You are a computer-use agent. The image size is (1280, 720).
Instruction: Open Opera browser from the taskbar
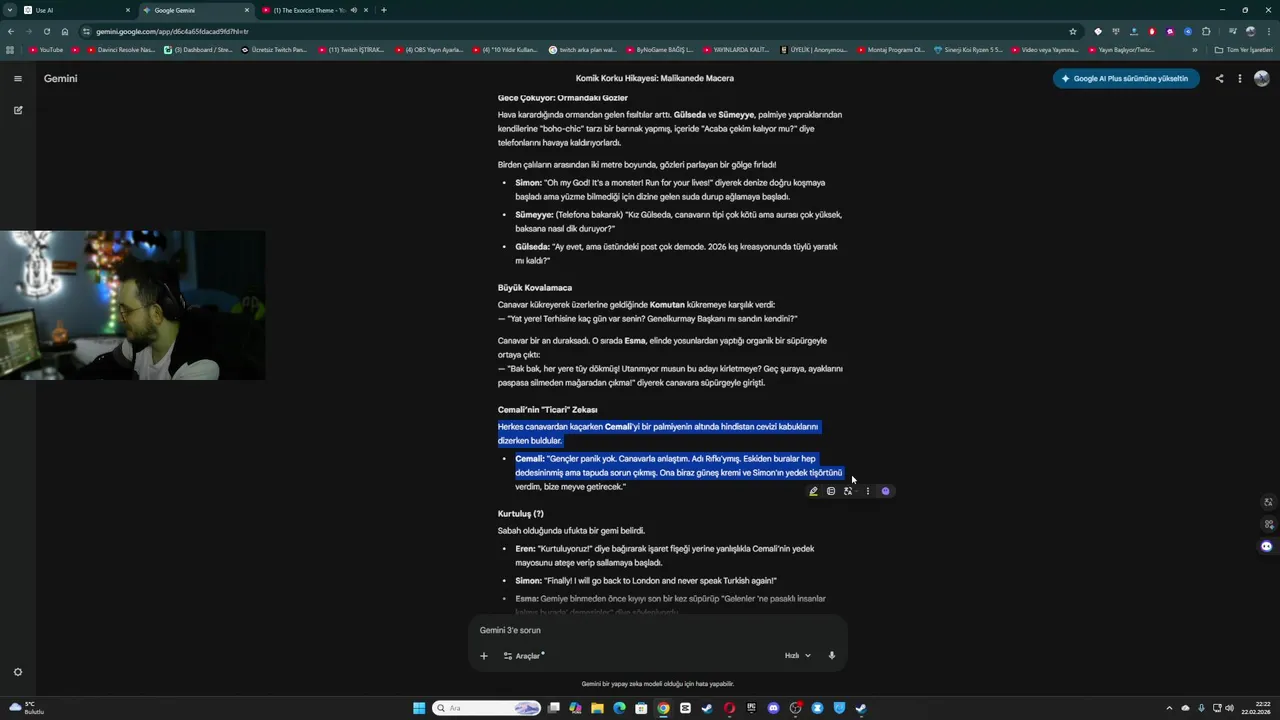(x=729, y=708)
